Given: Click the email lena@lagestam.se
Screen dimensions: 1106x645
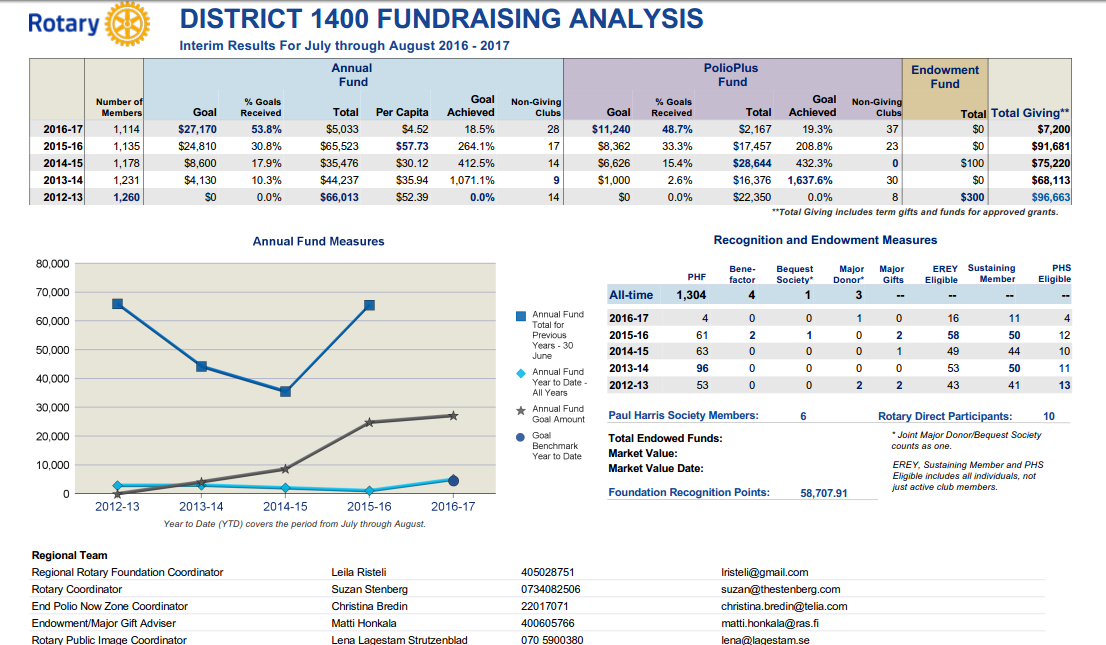Looking at the screenshot, I should tap(765, 640).
